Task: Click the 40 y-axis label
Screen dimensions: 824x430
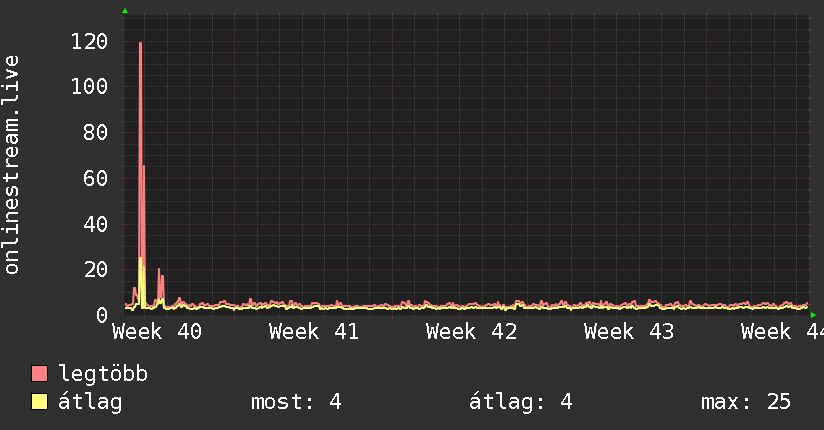Action: tap(96, 224)
